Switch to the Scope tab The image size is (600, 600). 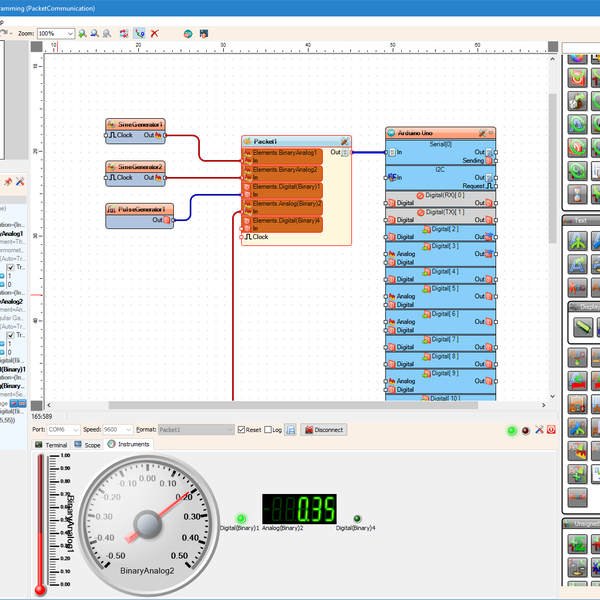coord(87,444)
